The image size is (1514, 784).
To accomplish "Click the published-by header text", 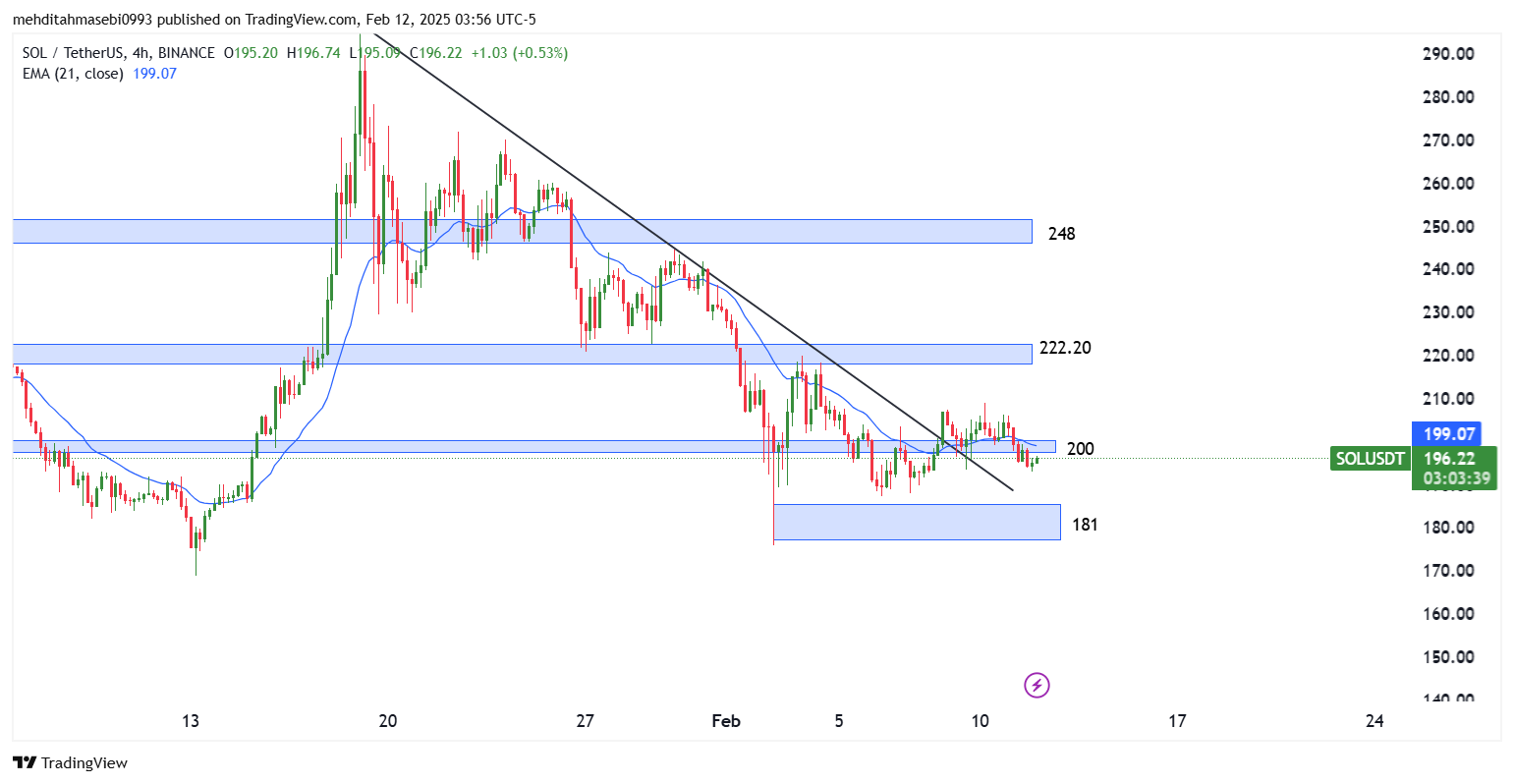I will pyautogui.click(x=274, y=20).
